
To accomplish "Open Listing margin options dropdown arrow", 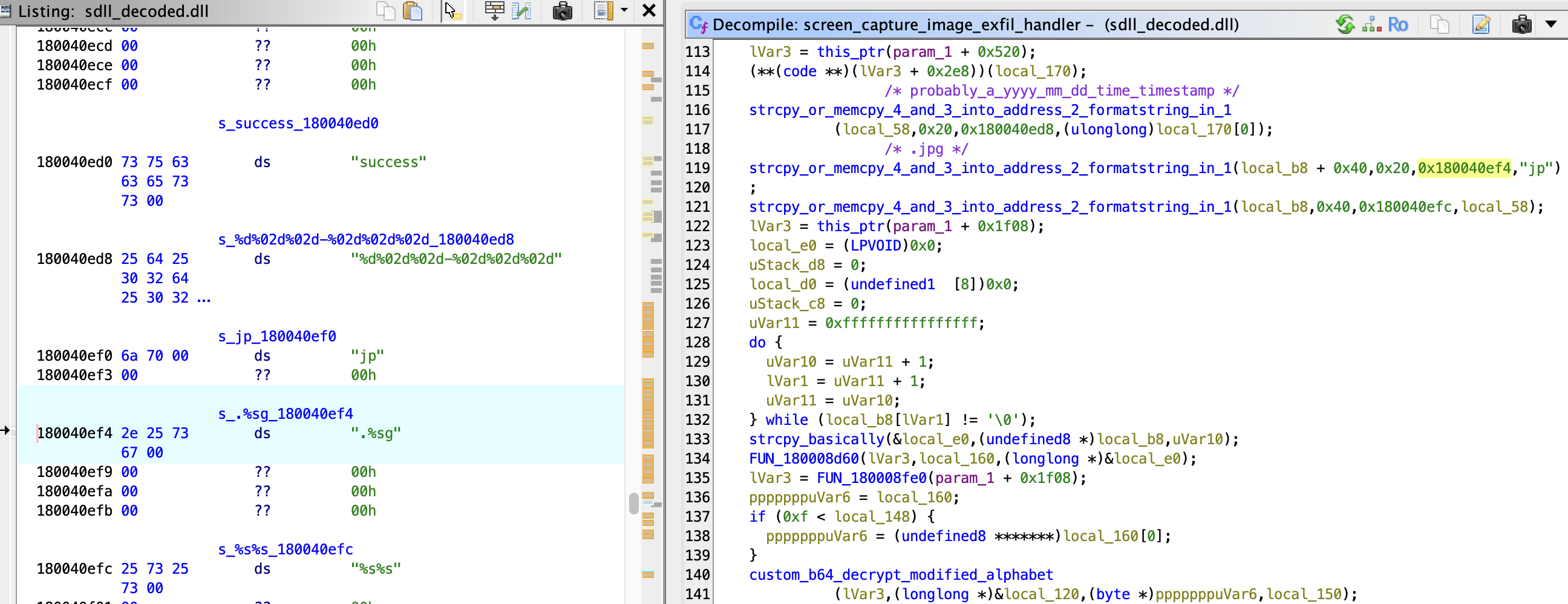I will point(624,10).
